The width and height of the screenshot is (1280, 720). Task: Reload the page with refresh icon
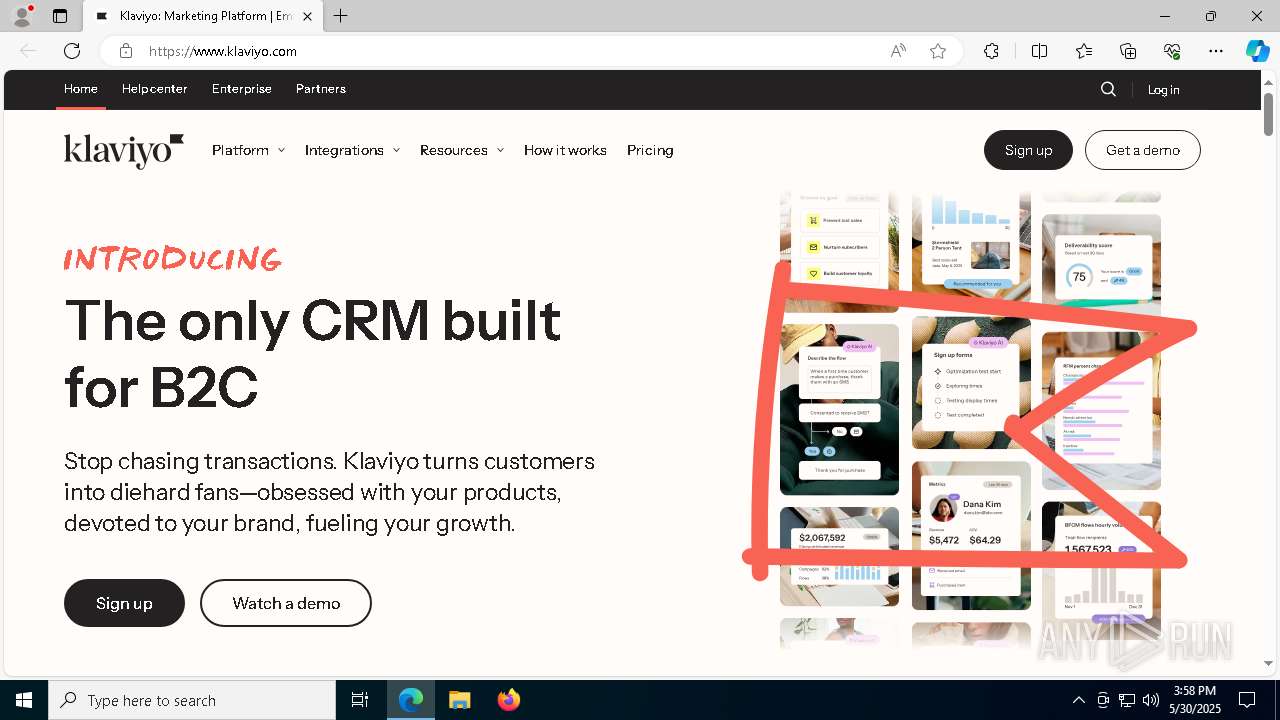tap(72, 51)
